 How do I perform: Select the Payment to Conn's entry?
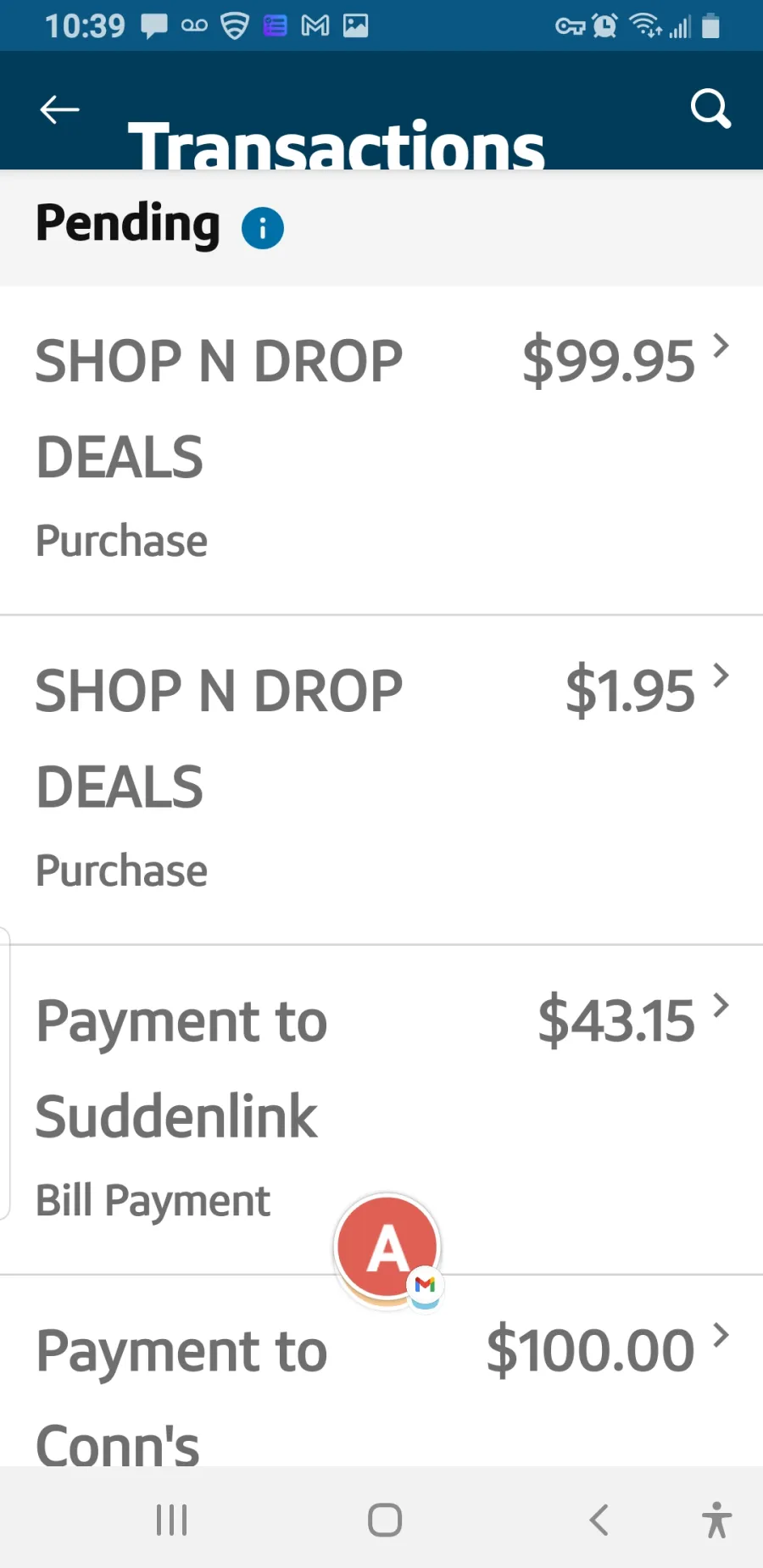tap(381, 1371)
